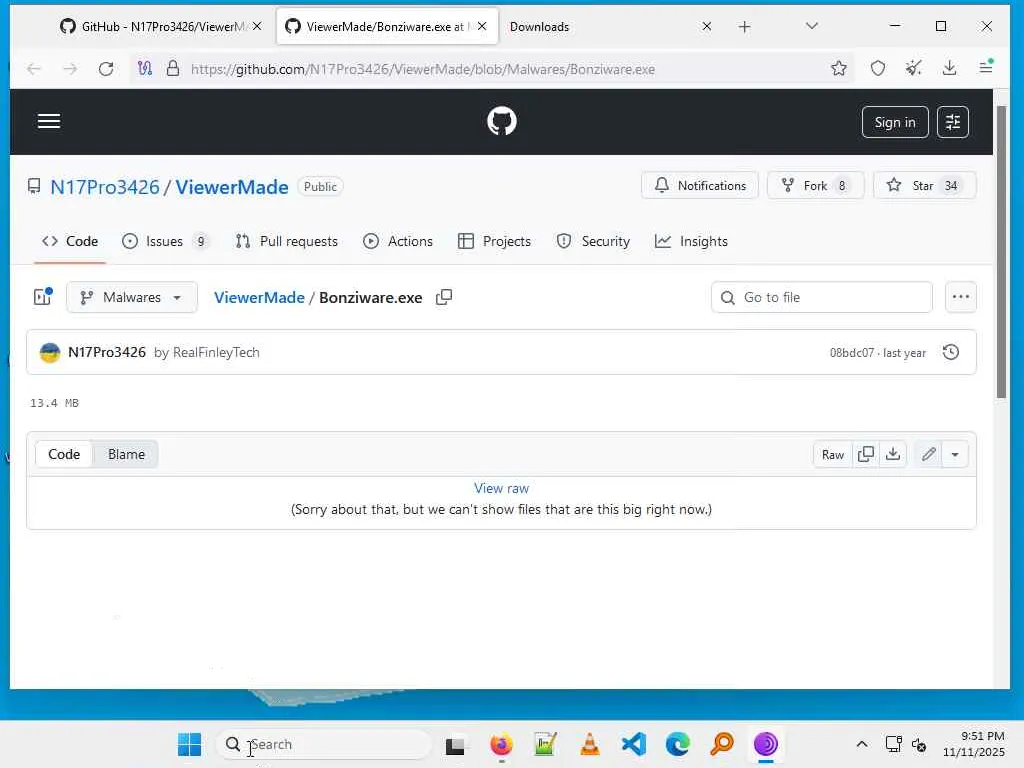
Task: Open the Pull requests tab
Action: pyautogui.click(x=287, y=242)
